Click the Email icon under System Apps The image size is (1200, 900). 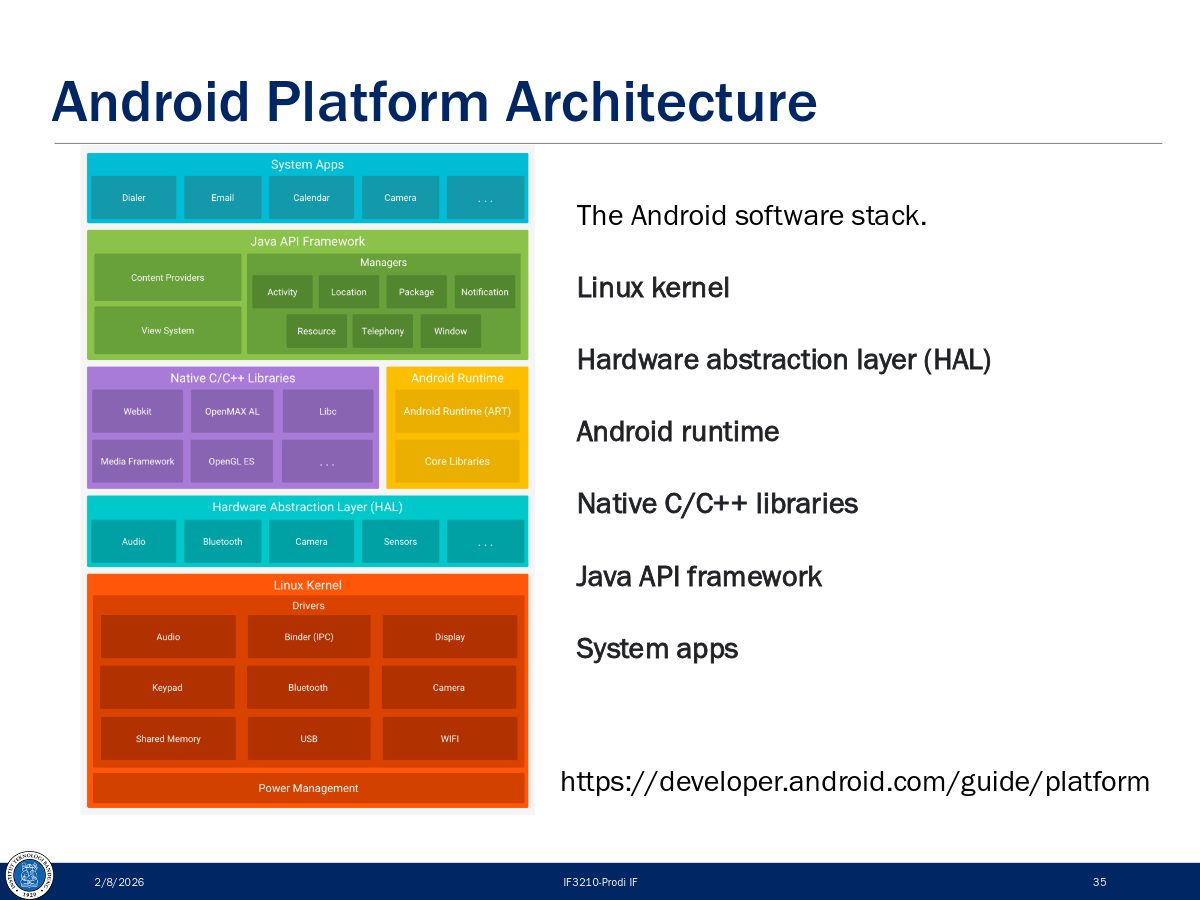coord(222,197)
